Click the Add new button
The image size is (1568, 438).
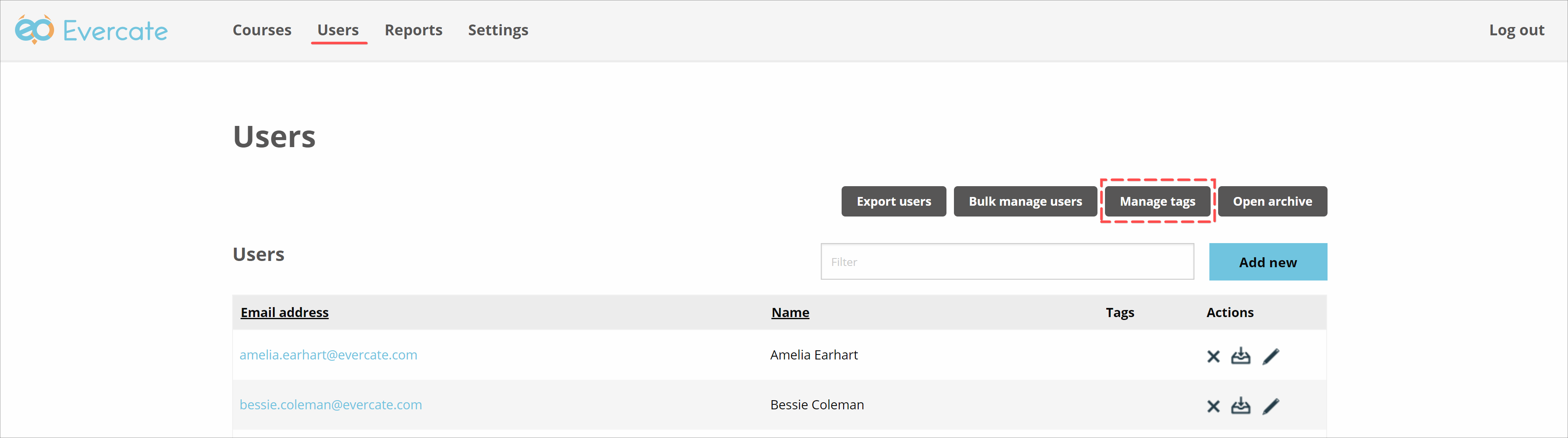(x=1268, y=261)
